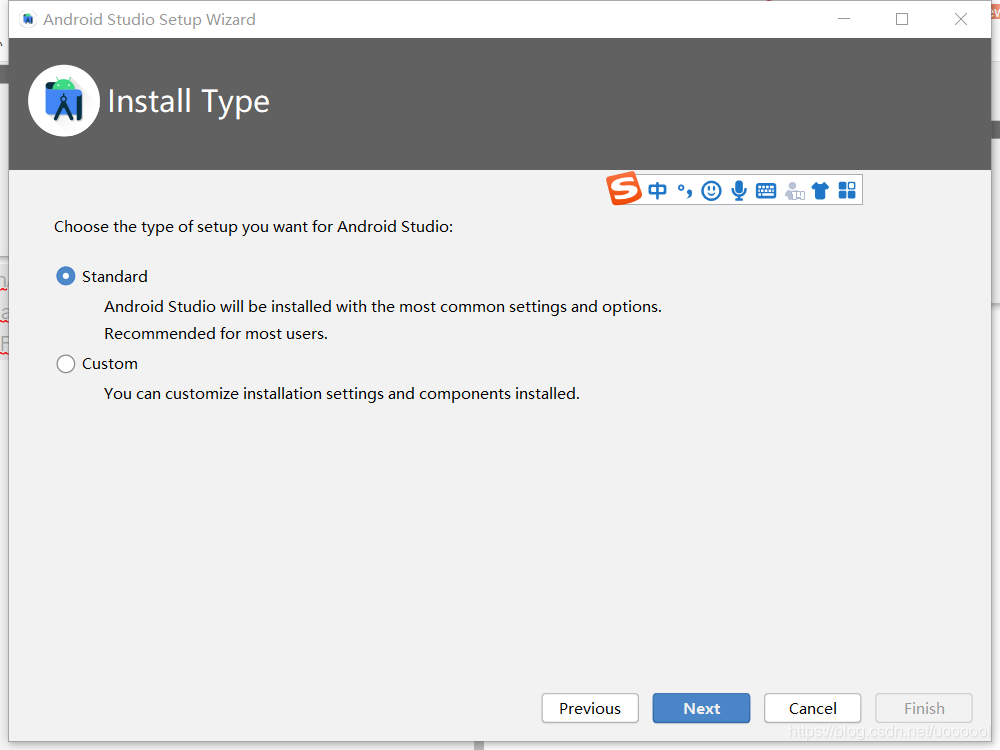
Task: Toggle Chinese input mode 中 icon
Action: click(657, 190)
